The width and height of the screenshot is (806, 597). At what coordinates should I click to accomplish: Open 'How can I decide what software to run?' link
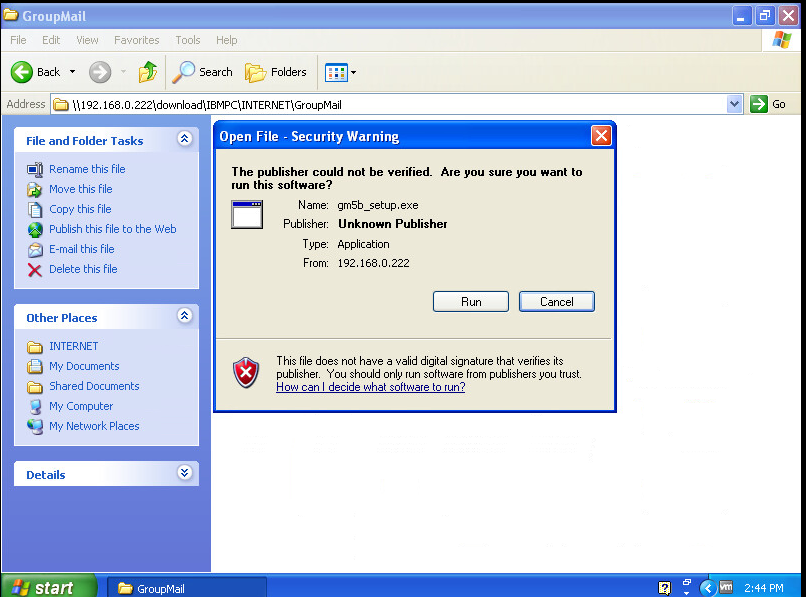point(370,387)
